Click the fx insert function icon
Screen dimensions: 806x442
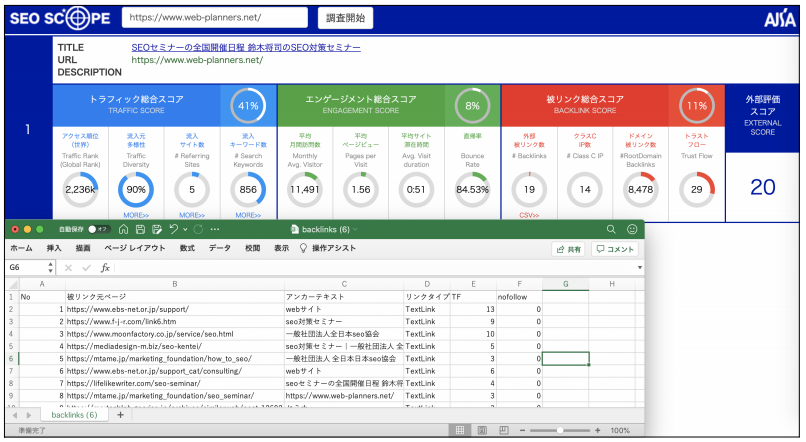click(x=105, y=268)
